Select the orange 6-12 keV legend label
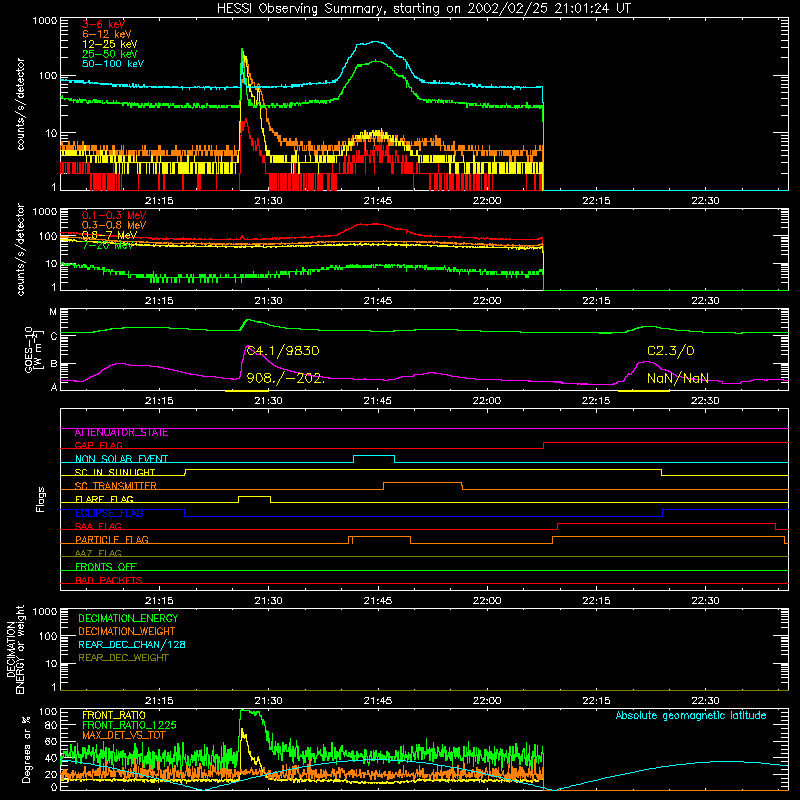Viewport: 800px width, 800px height. (x=107, y=34)
